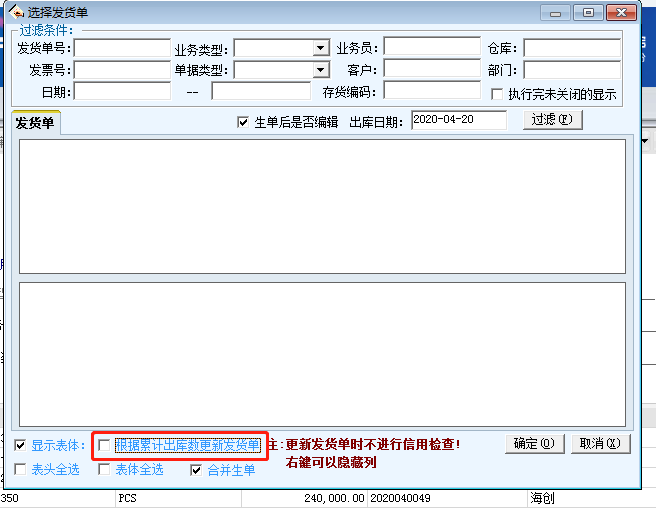Screen dimensions: 656x508
Task: Click the 过滤(F) button
Action: pyautogui.click(x=552, y=120)
